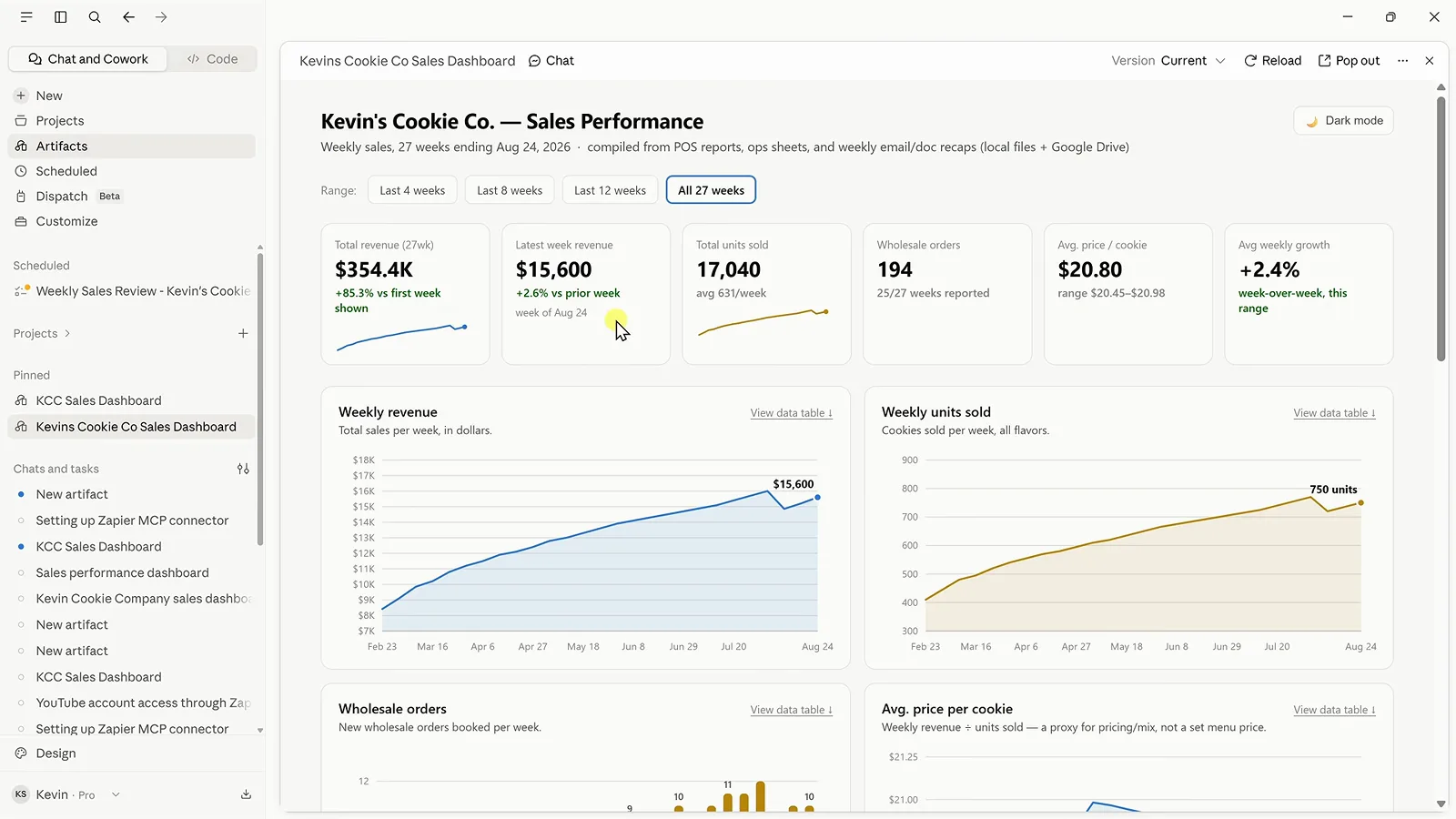Open Projects in the sidebar
Image resolution: width=1456 pixels, height=819 pixels.
tap(131, 121)
